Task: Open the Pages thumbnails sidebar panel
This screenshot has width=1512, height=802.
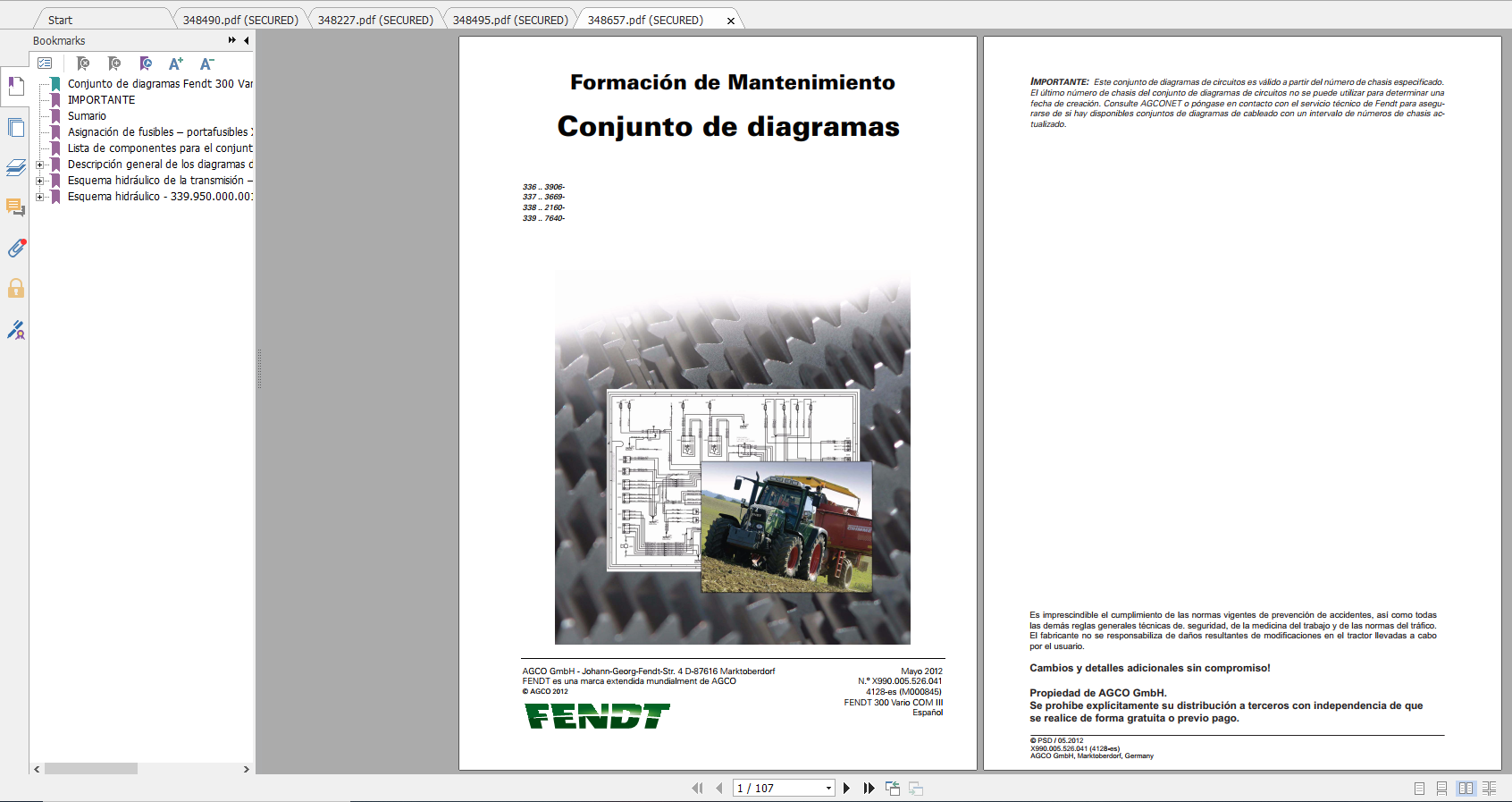Action: pos(15,127)
